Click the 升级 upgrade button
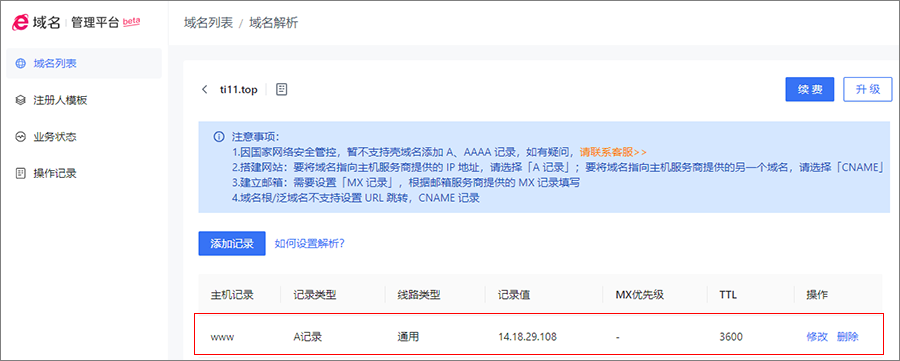Screen dimensions: 900x361 [x=868, y=90]
